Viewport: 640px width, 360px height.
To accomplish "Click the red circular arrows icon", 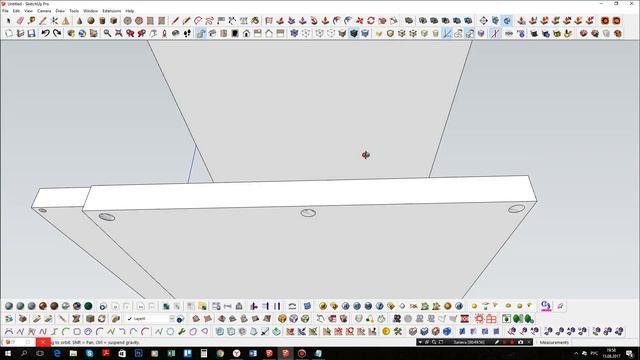I will point(371,21).
